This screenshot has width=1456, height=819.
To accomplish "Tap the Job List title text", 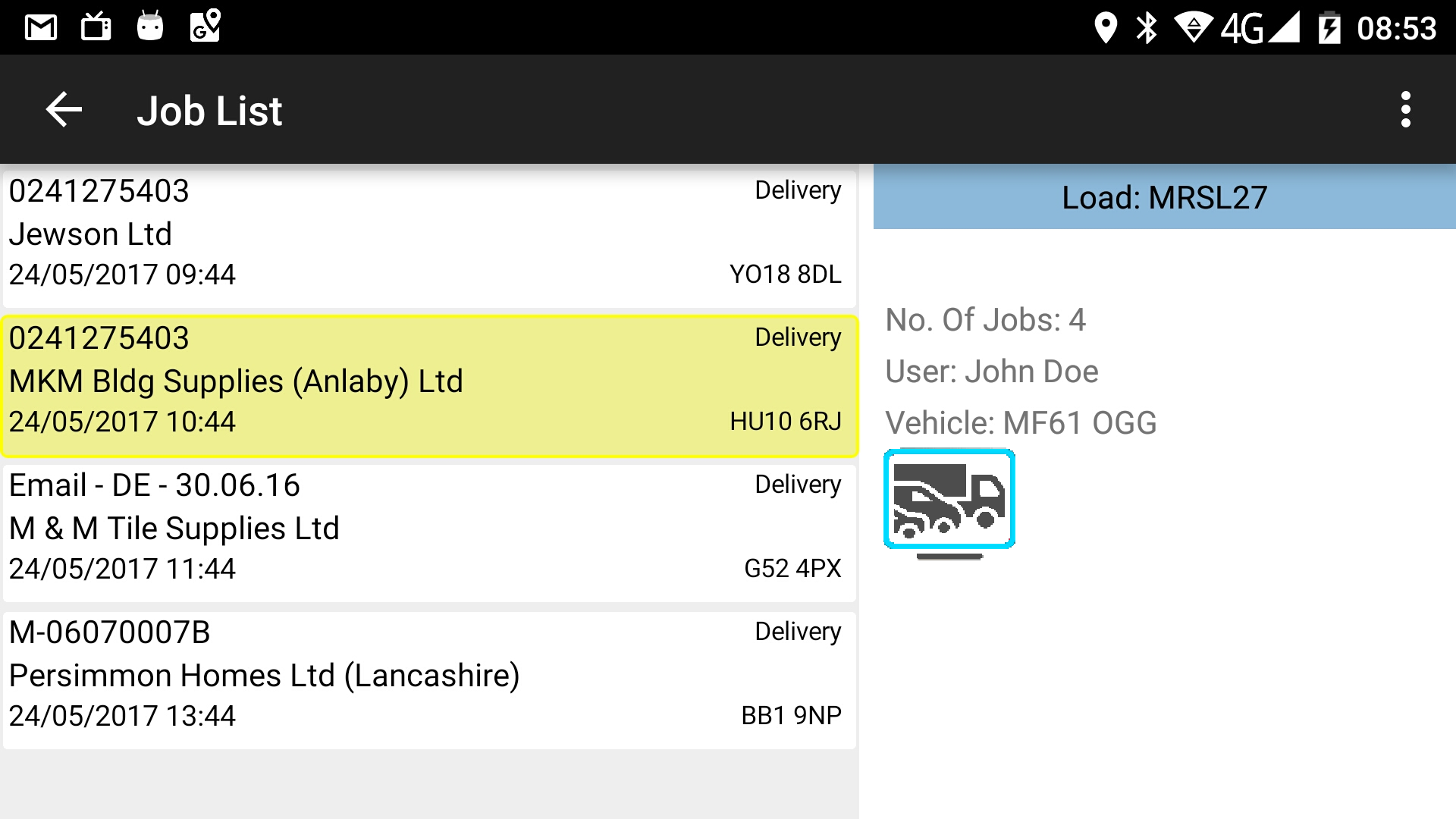I will pos(209,111).
